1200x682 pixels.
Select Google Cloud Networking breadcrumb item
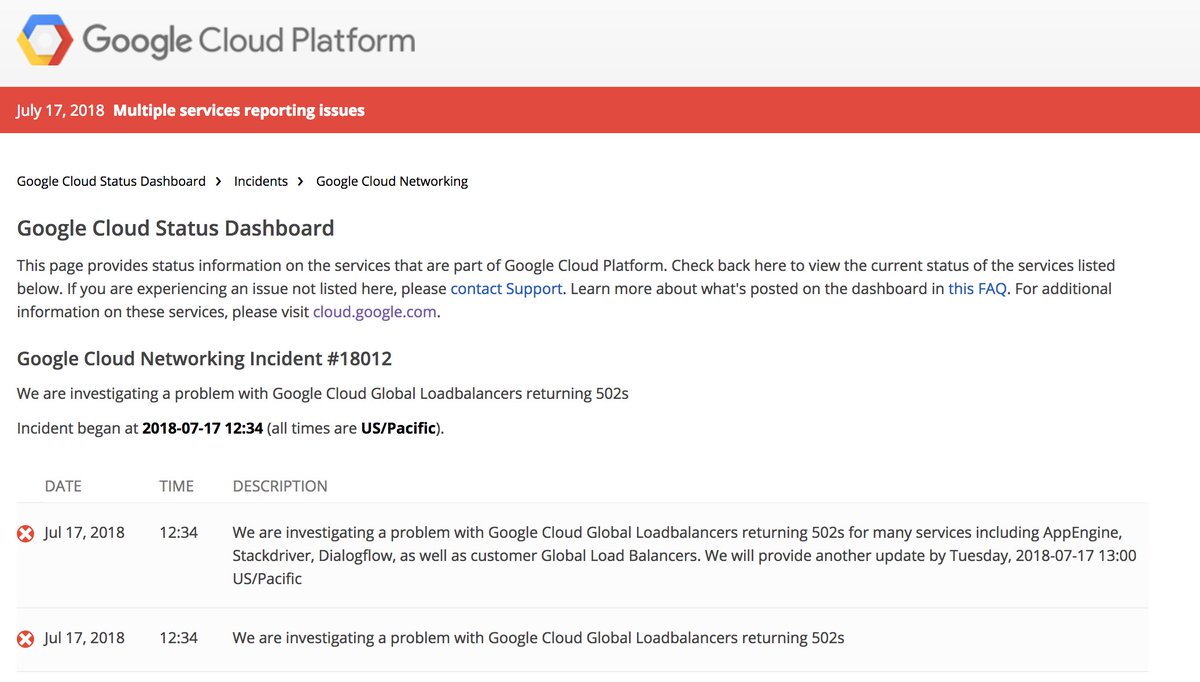click(391, 181)
